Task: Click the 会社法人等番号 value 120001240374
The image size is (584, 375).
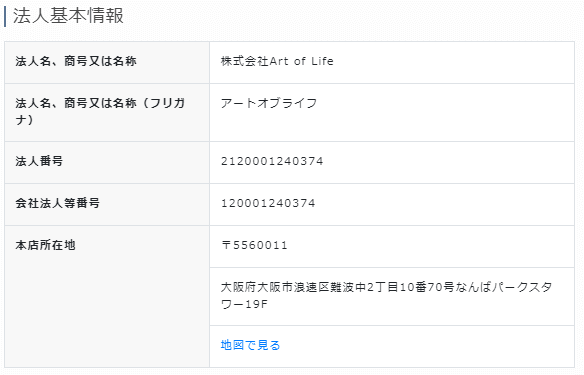Action: coord(268,203)
